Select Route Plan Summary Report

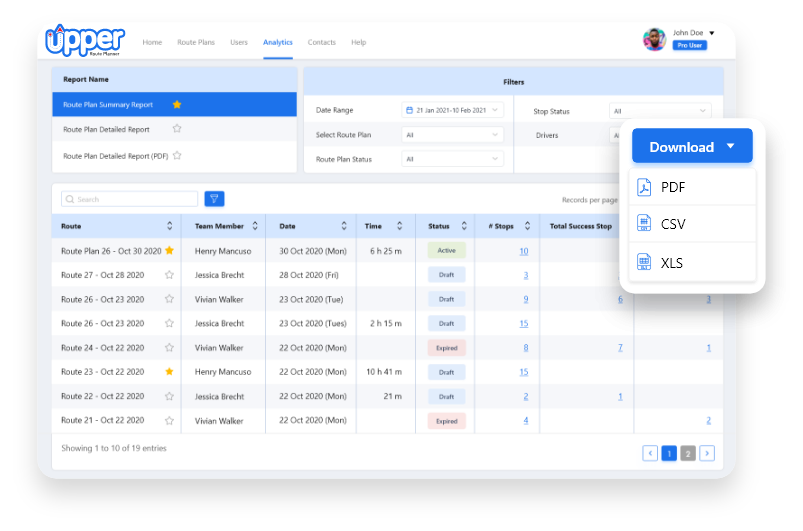coord(175,104)
